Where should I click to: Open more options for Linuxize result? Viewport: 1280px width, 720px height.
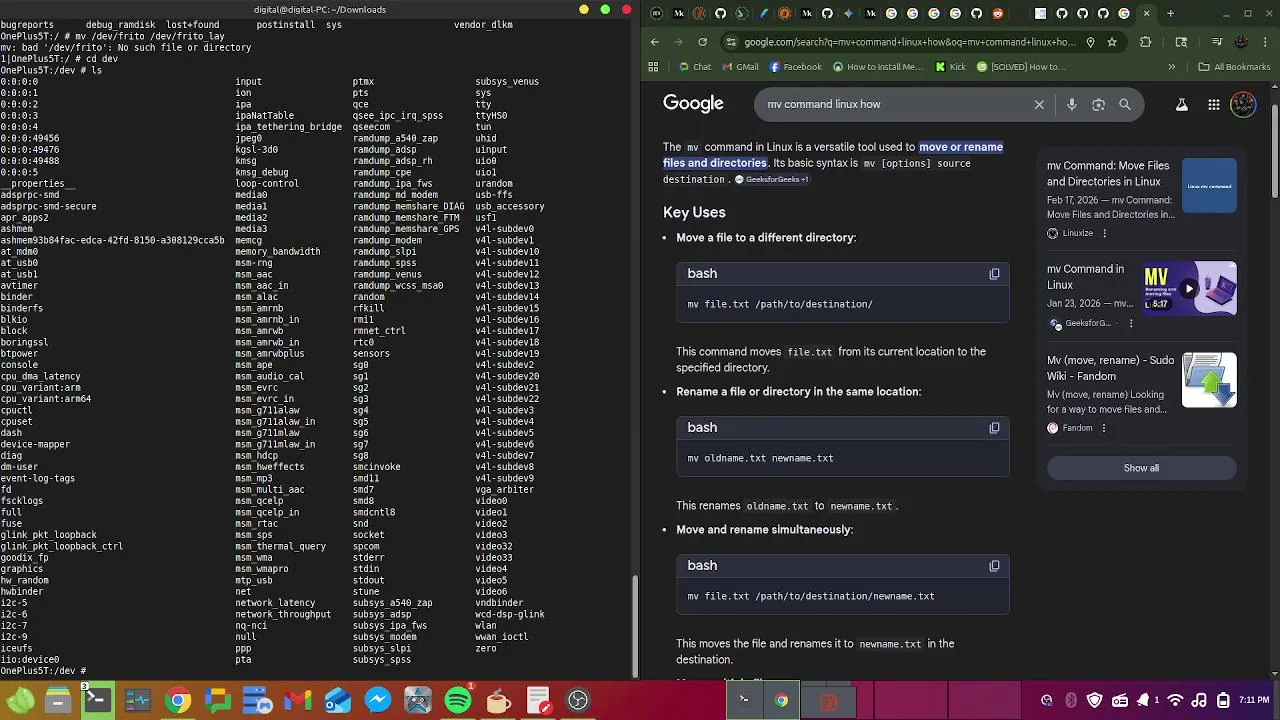pyautogui.click(x=1104, y=233)
